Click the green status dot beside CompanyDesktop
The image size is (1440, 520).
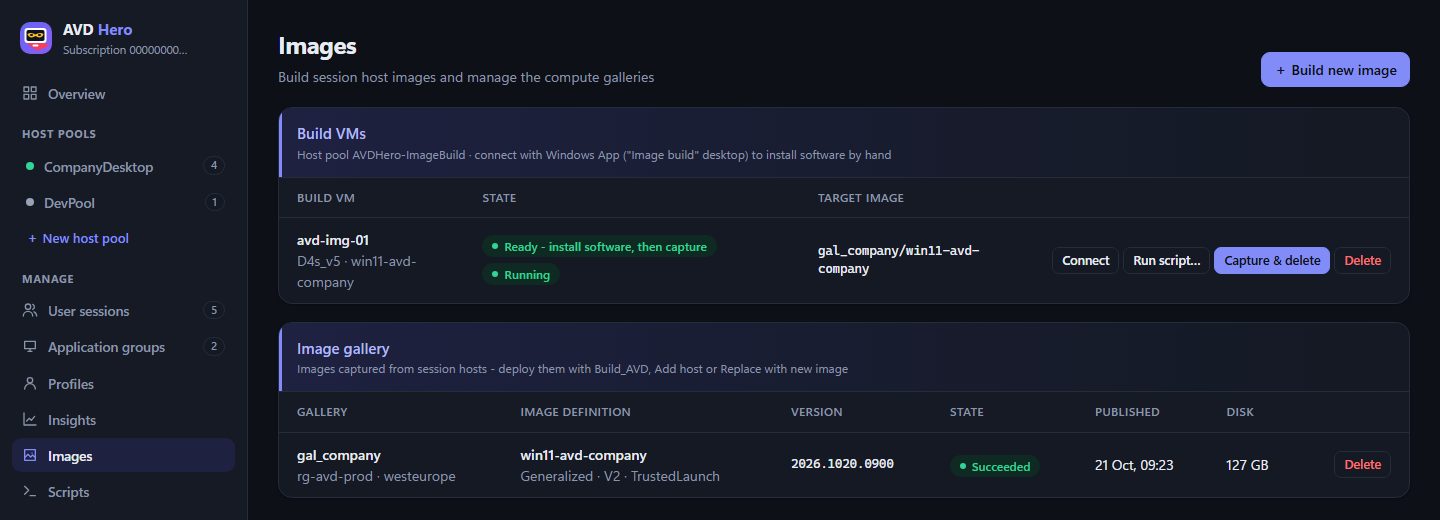click(30, 167)
